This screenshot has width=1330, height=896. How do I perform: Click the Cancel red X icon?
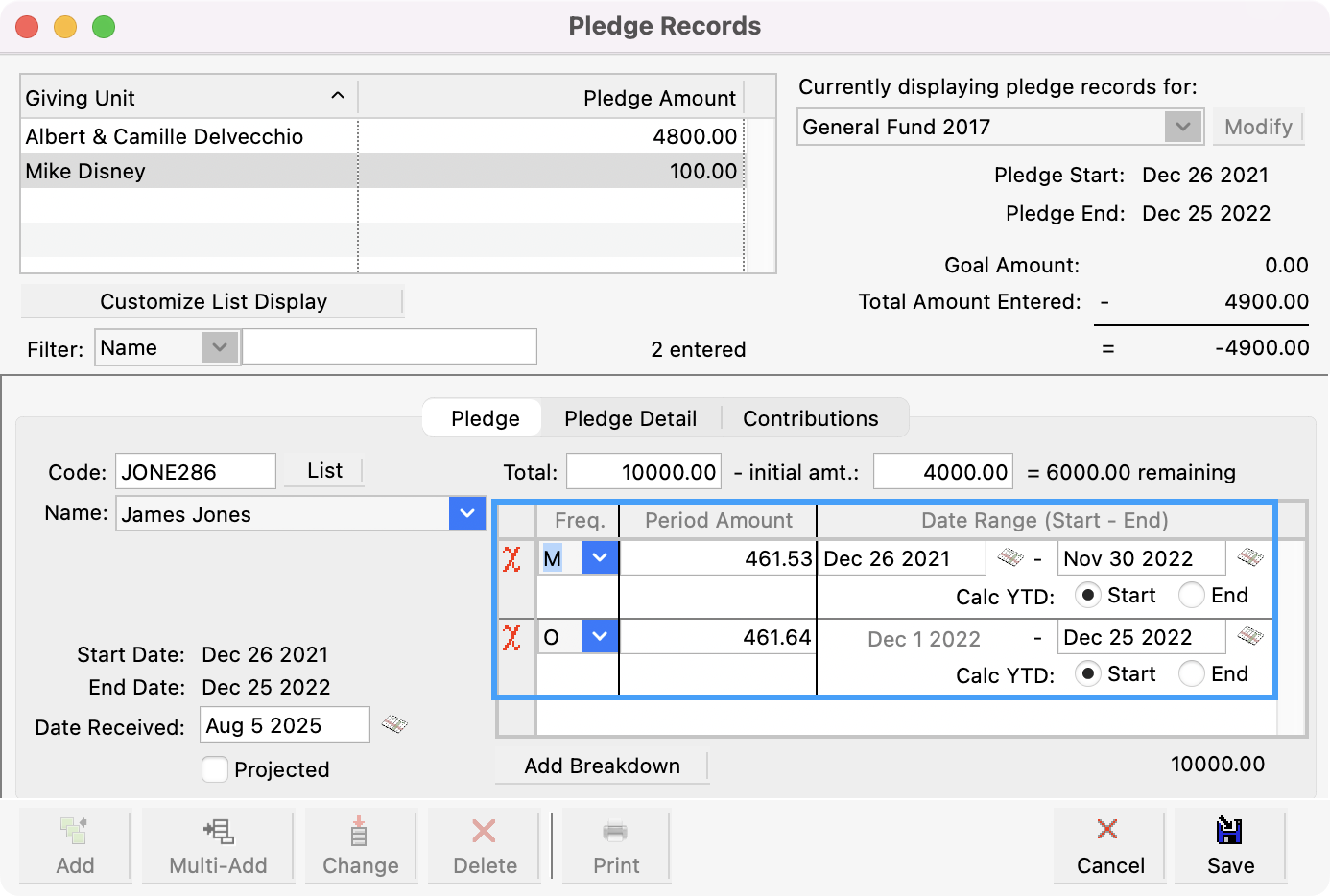click(1107, 830)
